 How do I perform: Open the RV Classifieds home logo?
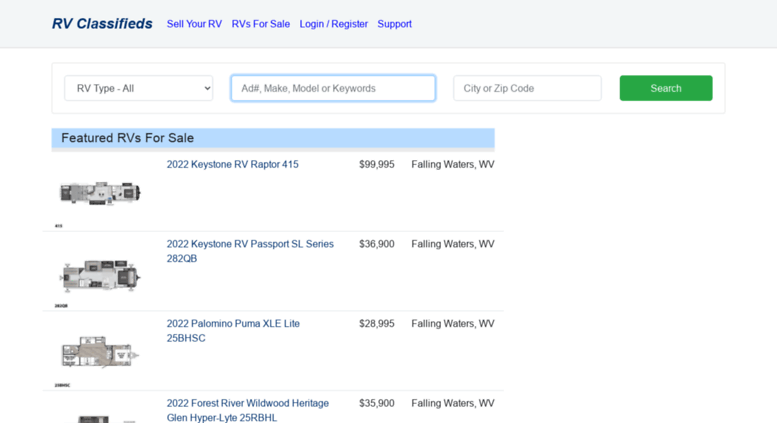[x=102, y=24]
